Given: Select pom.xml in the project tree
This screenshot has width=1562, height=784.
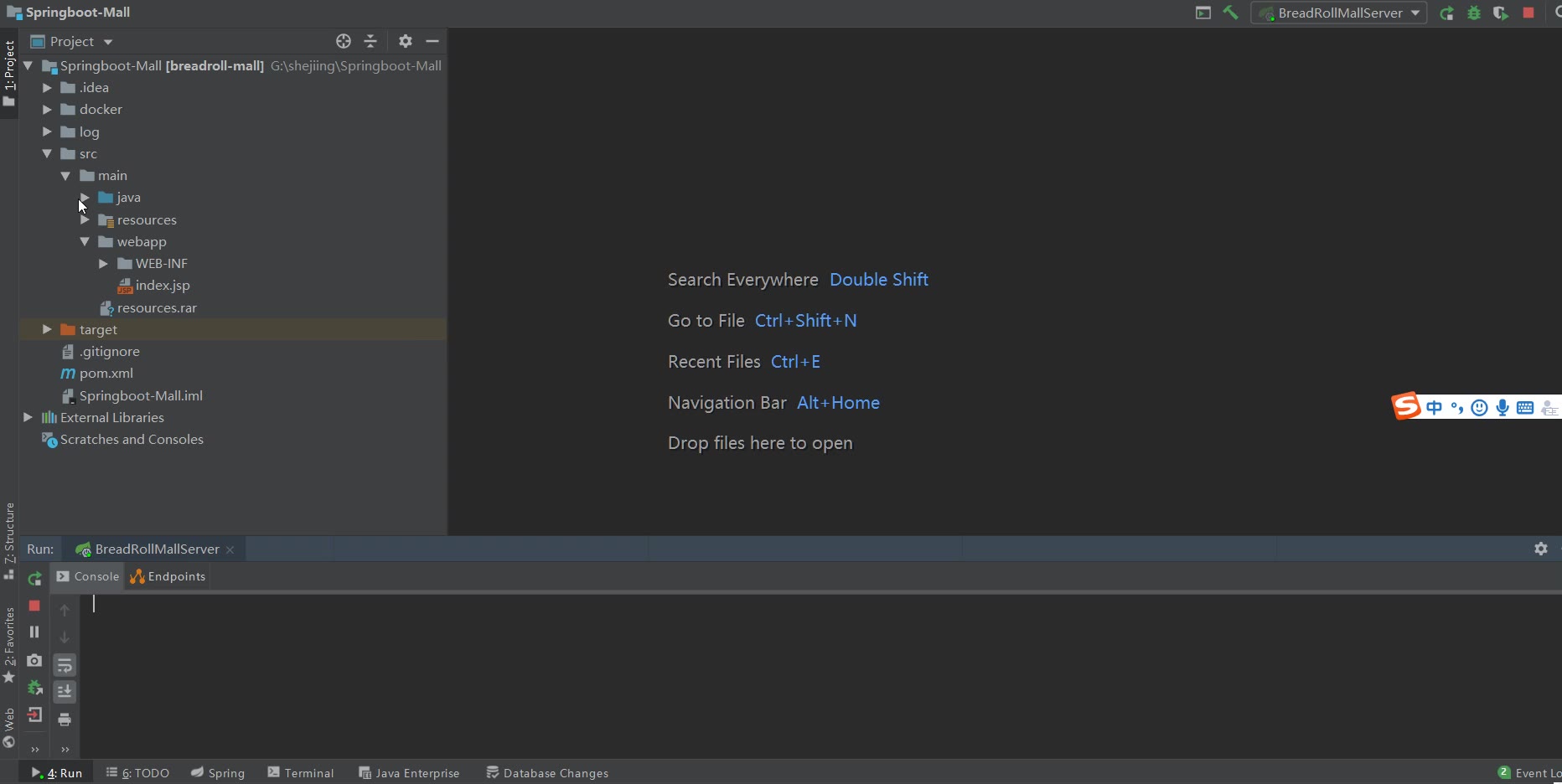Looking at the screenshot, I should tap(106, 374).
